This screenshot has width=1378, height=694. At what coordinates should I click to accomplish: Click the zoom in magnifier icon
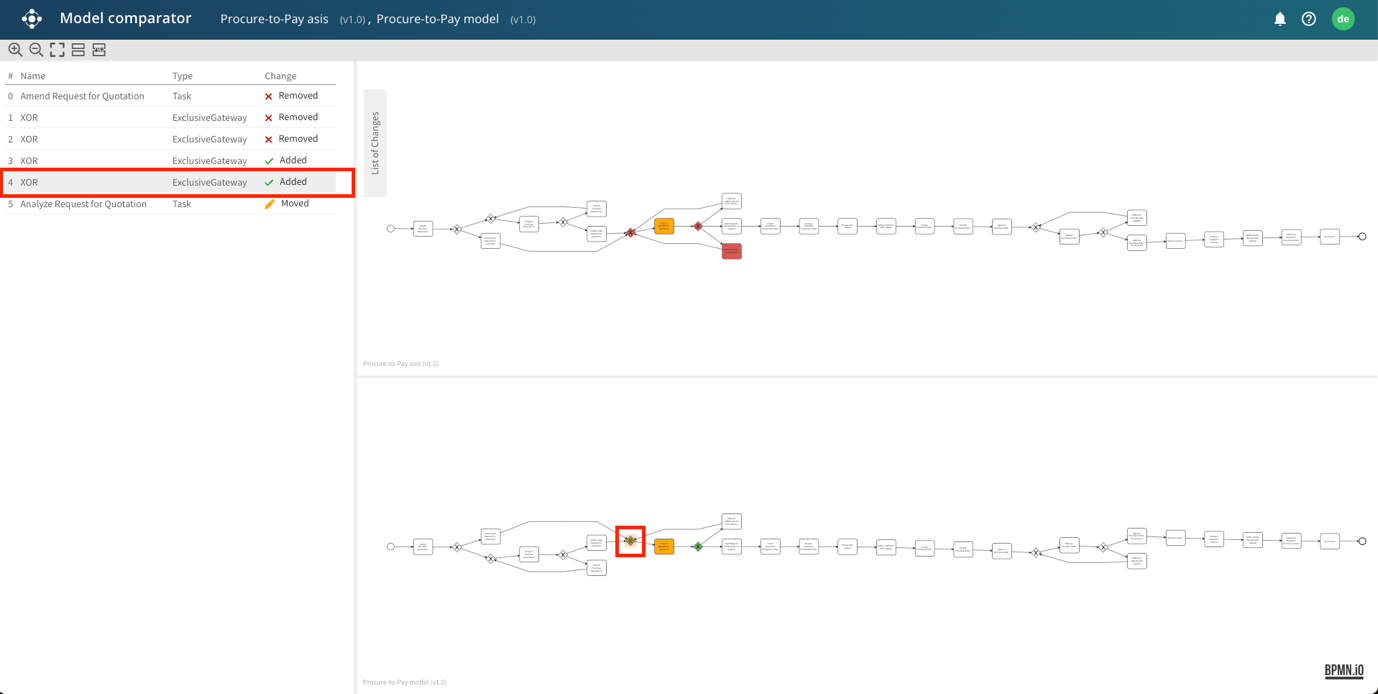click(x=15, y=50)
